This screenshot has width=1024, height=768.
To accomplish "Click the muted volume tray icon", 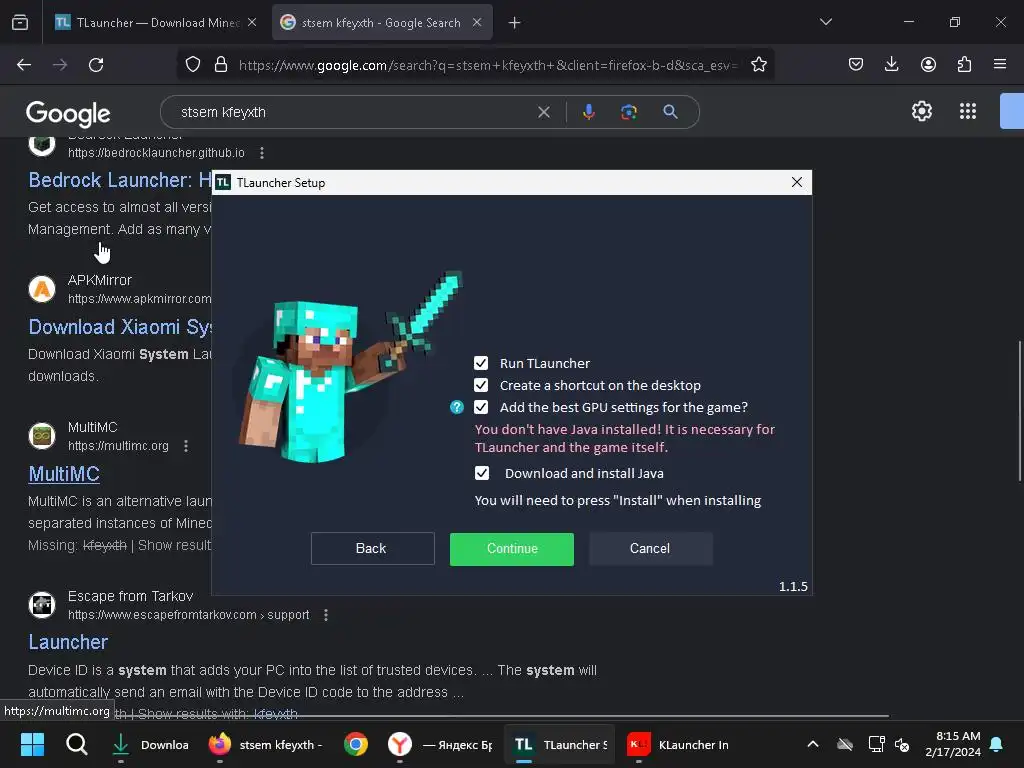I will (902, 744).
